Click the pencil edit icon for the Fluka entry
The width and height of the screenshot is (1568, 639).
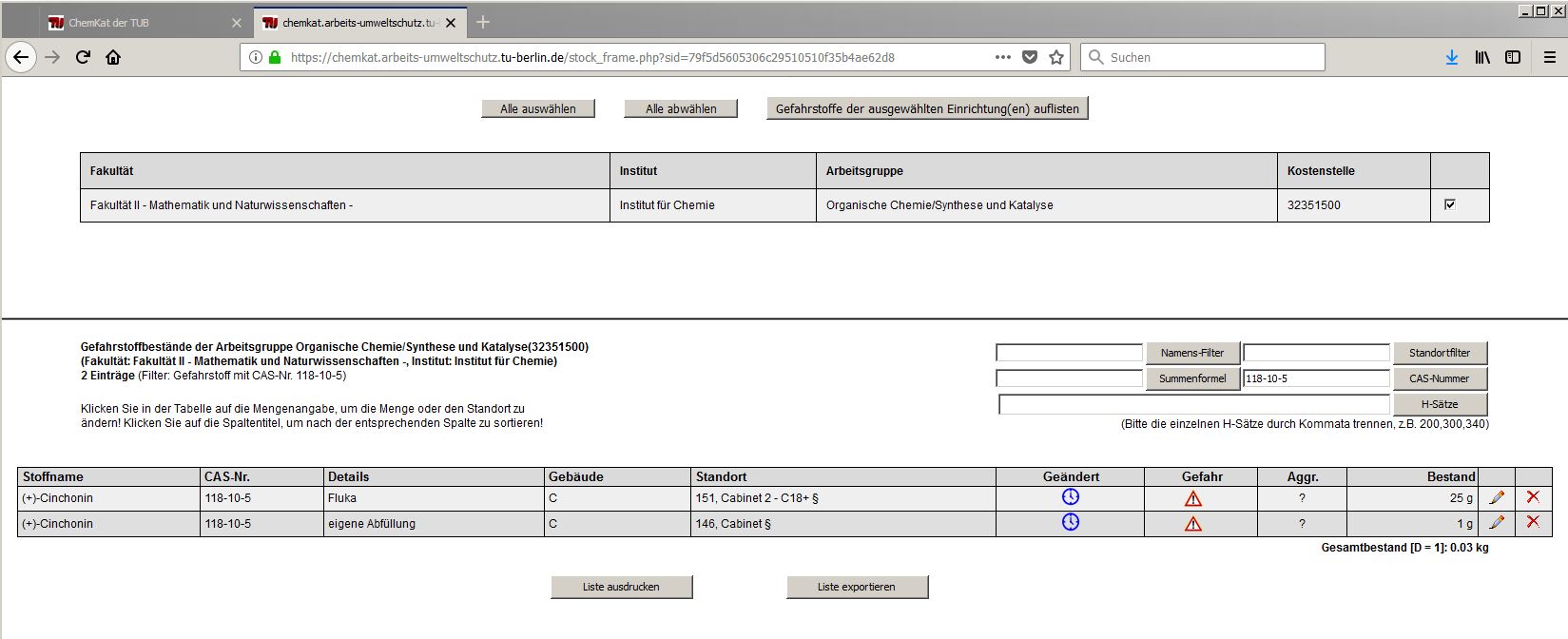(1497, 497)
